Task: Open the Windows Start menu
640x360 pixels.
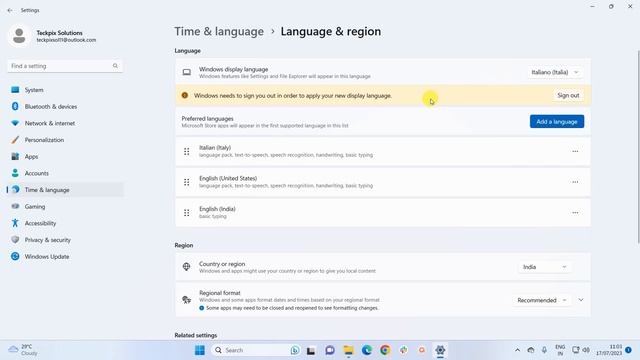Action: tap(200, 350)
